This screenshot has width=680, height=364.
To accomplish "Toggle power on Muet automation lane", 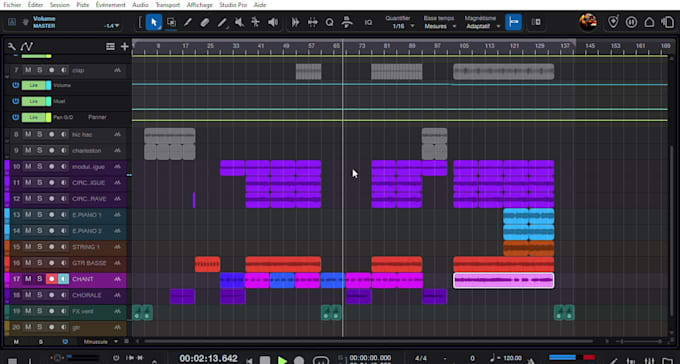I will click(16, 101).
